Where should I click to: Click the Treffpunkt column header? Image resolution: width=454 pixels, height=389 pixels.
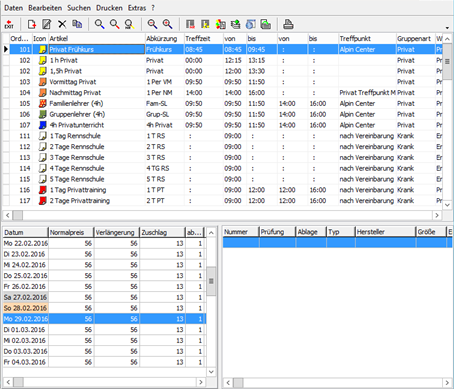(367, 39)
